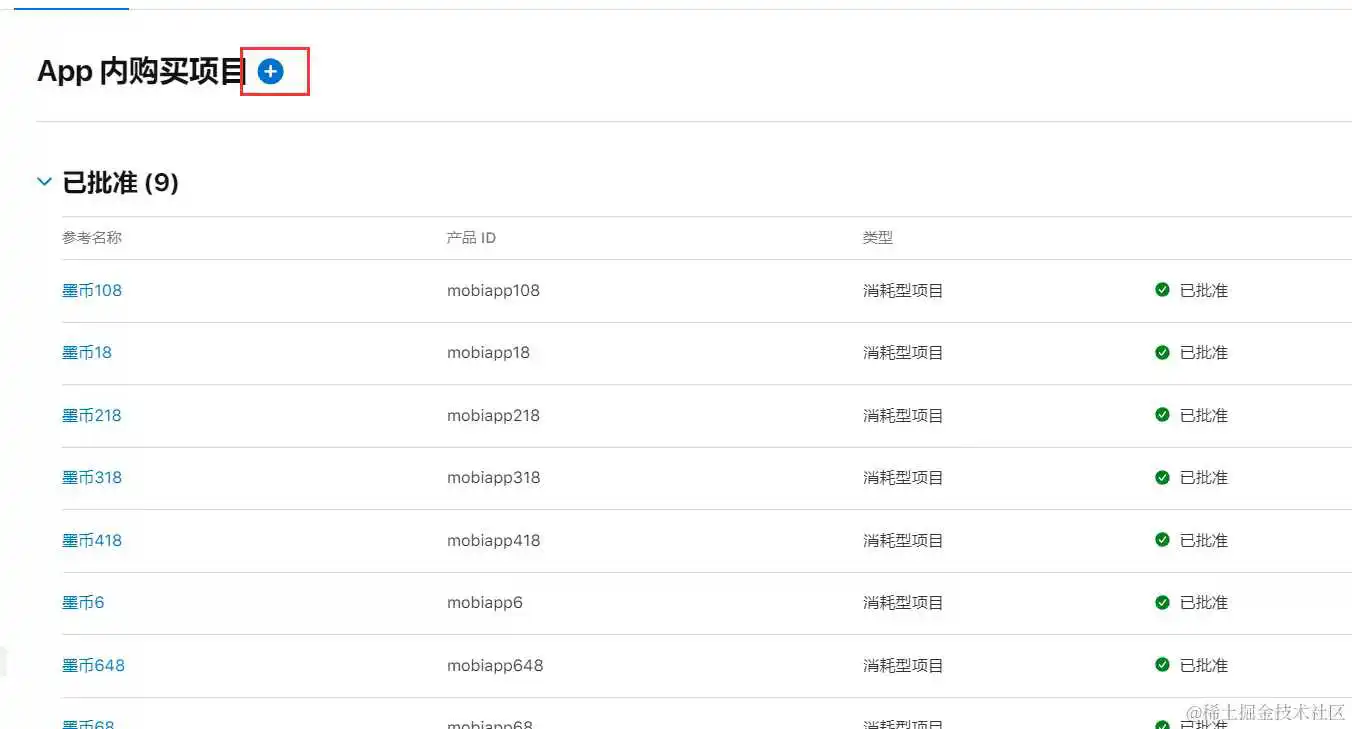Image resolution: width=1352 pixels, height=729 pixels.
Task: Open the 墨币318 purchase item
Action: pyautogui.click(x=92, y=477)
